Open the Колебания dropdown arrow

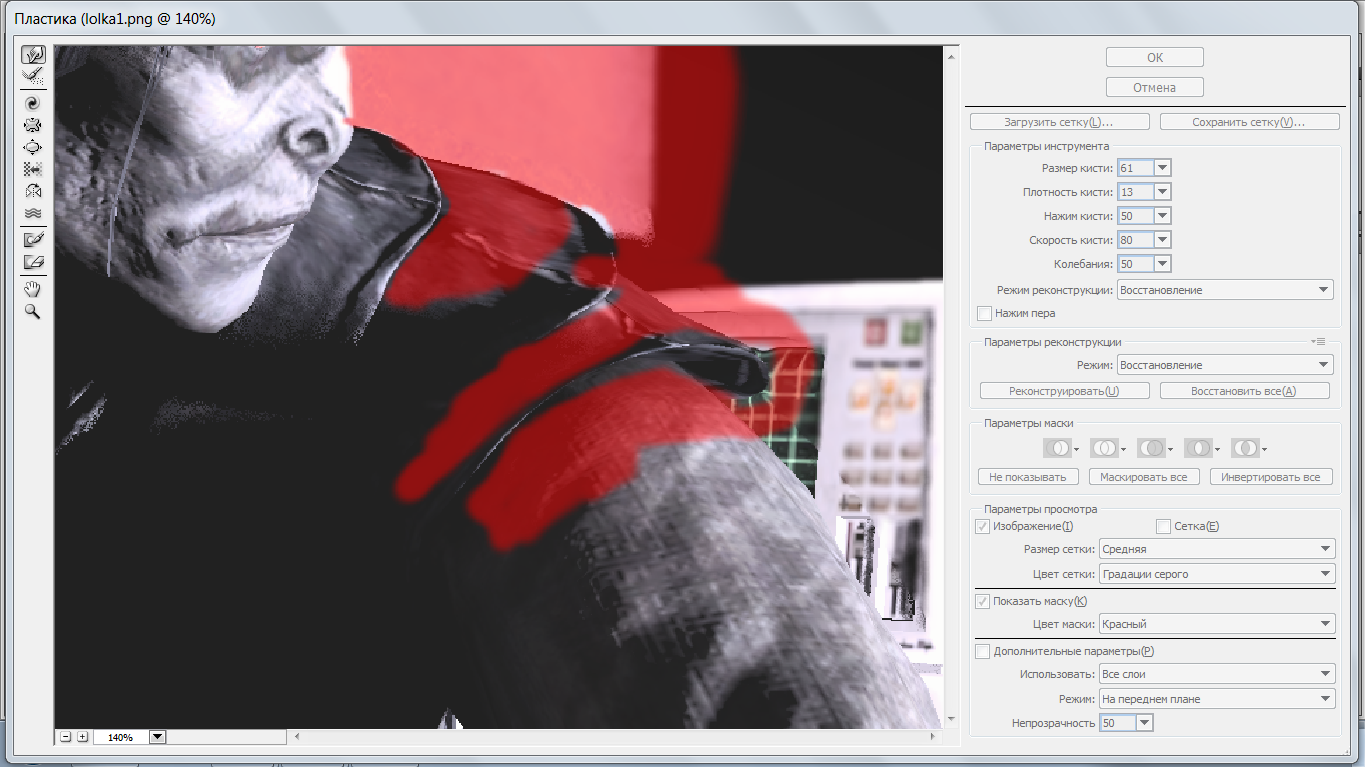click(1162, 264)
